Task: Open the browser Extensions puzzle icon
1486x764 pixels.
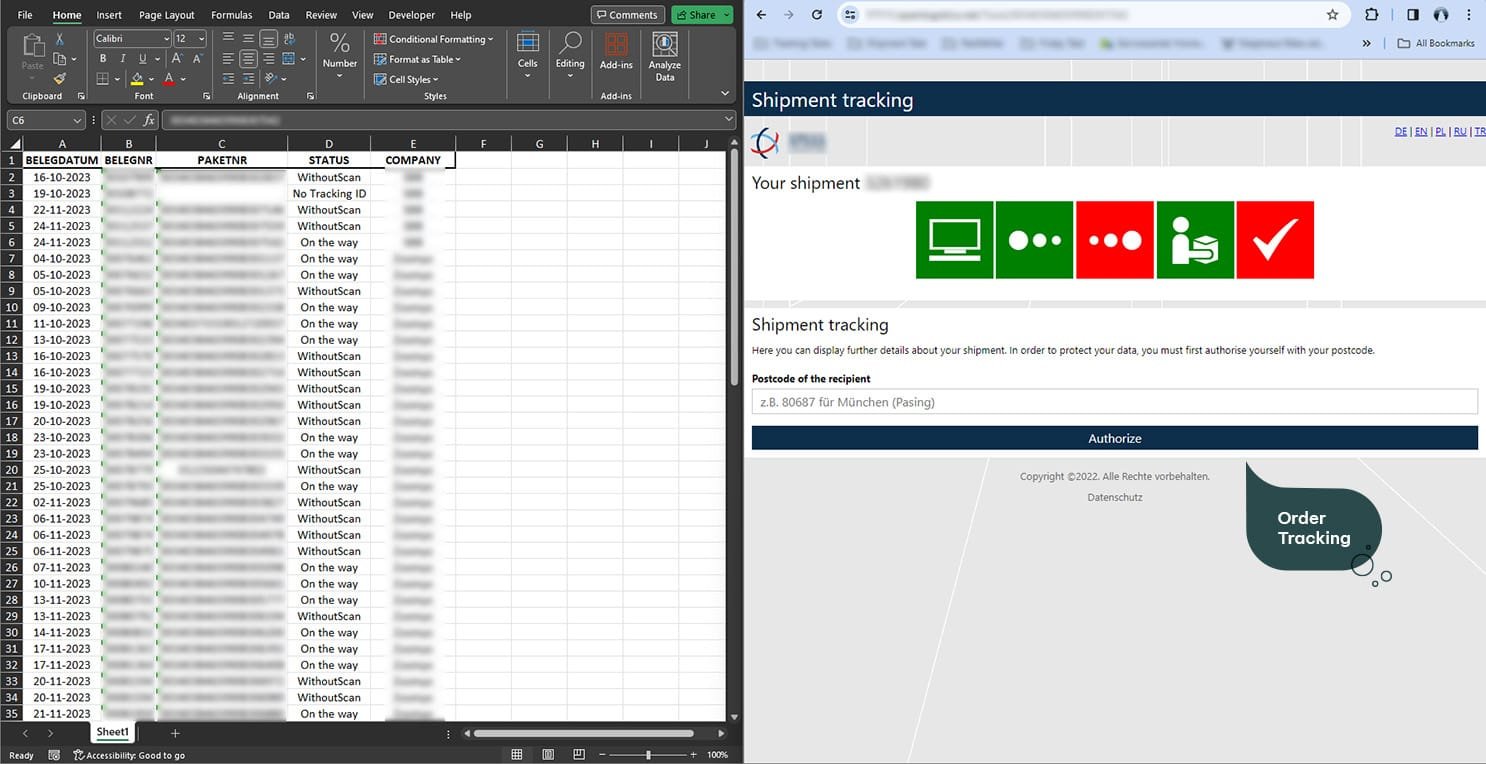Action: click(1371, 15)
